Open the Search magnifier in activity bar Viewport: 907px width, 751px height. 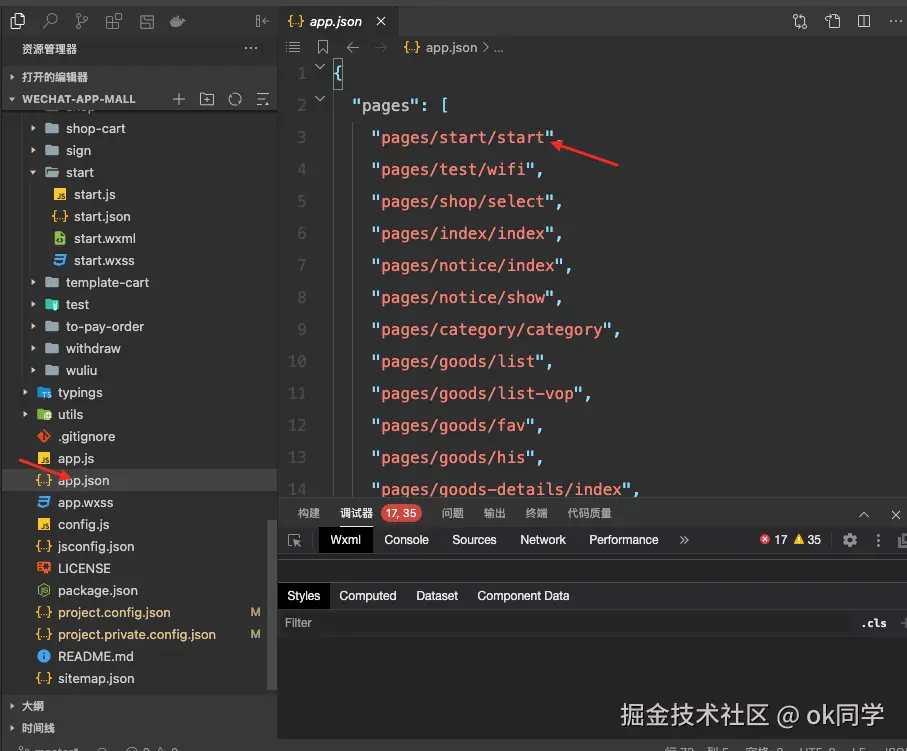tap(50, 21)
